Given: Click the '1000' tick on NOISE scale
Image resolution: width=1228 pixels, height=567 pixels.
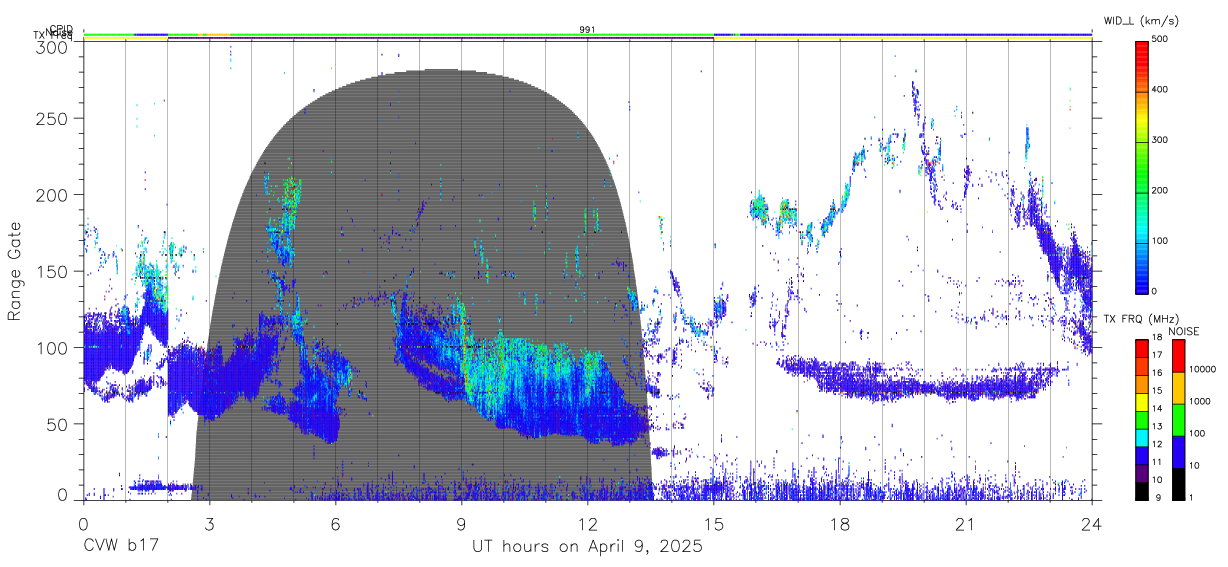Looking at the screenshot, I should 1200,401.
